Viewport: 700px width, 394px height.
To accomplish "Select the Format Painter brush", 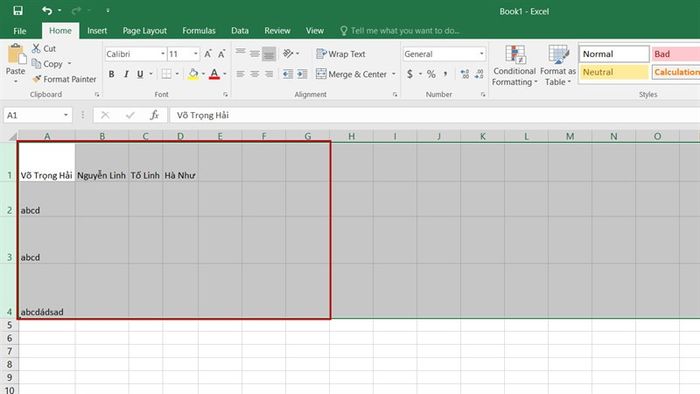I will click(x=37, y=79).
